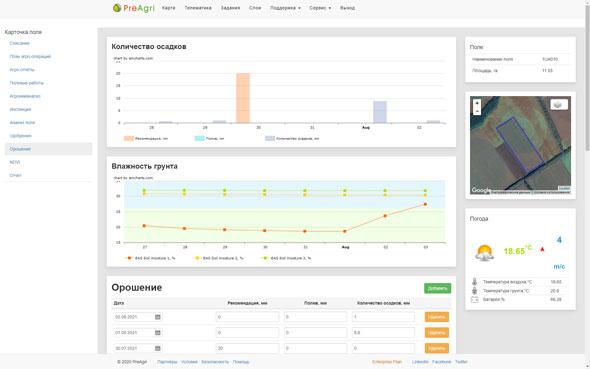Toggle BAS Soil moisture 1 legend marker

[x=129, y=258]
